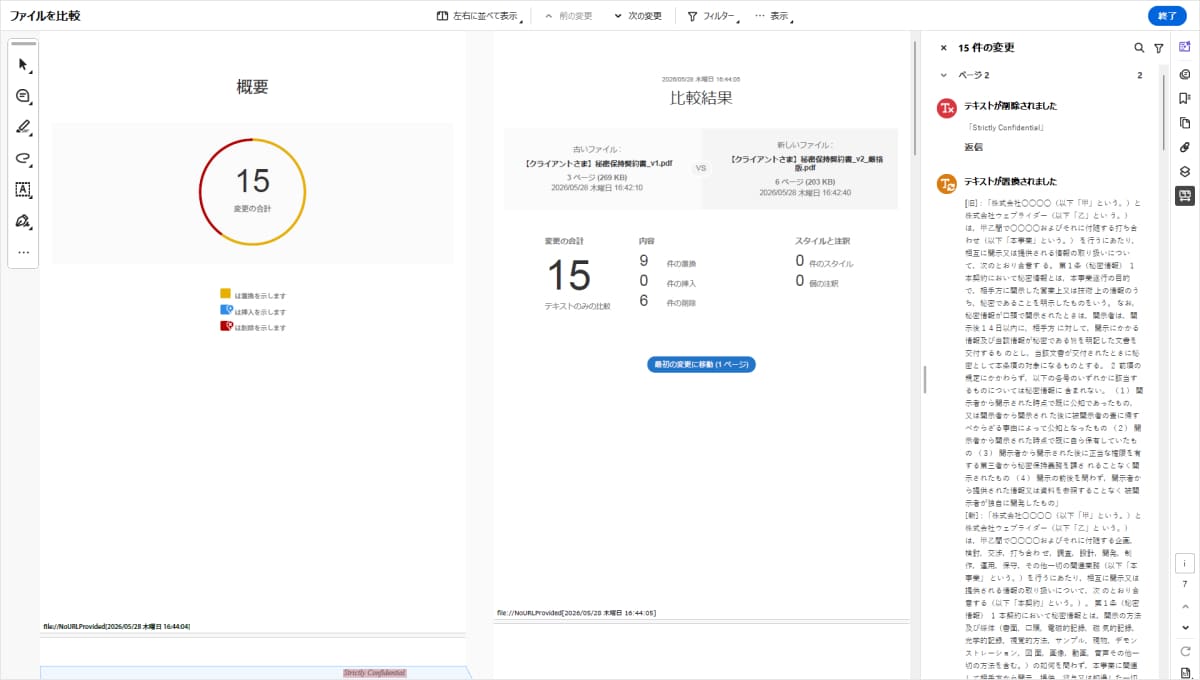1200x680 pixels.
Task: Jump to 次の変更 next change
Action: pyautogui.click(x=638, y=16)
